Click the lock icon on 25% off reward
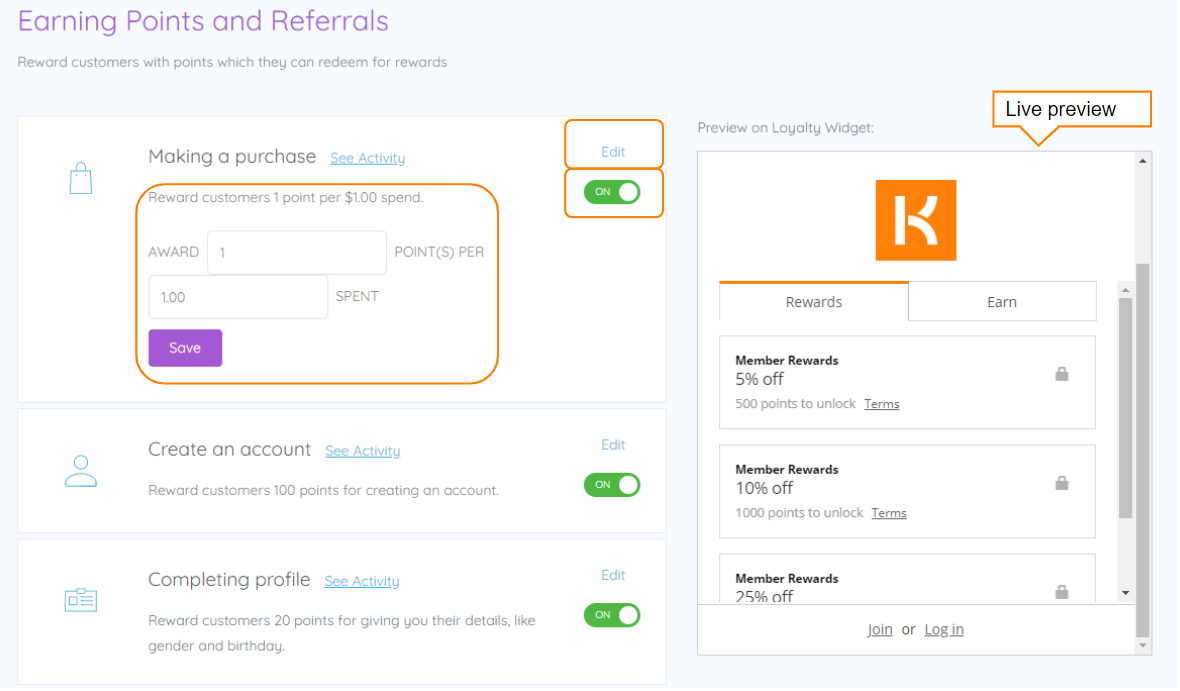 tap(1062, 592)
